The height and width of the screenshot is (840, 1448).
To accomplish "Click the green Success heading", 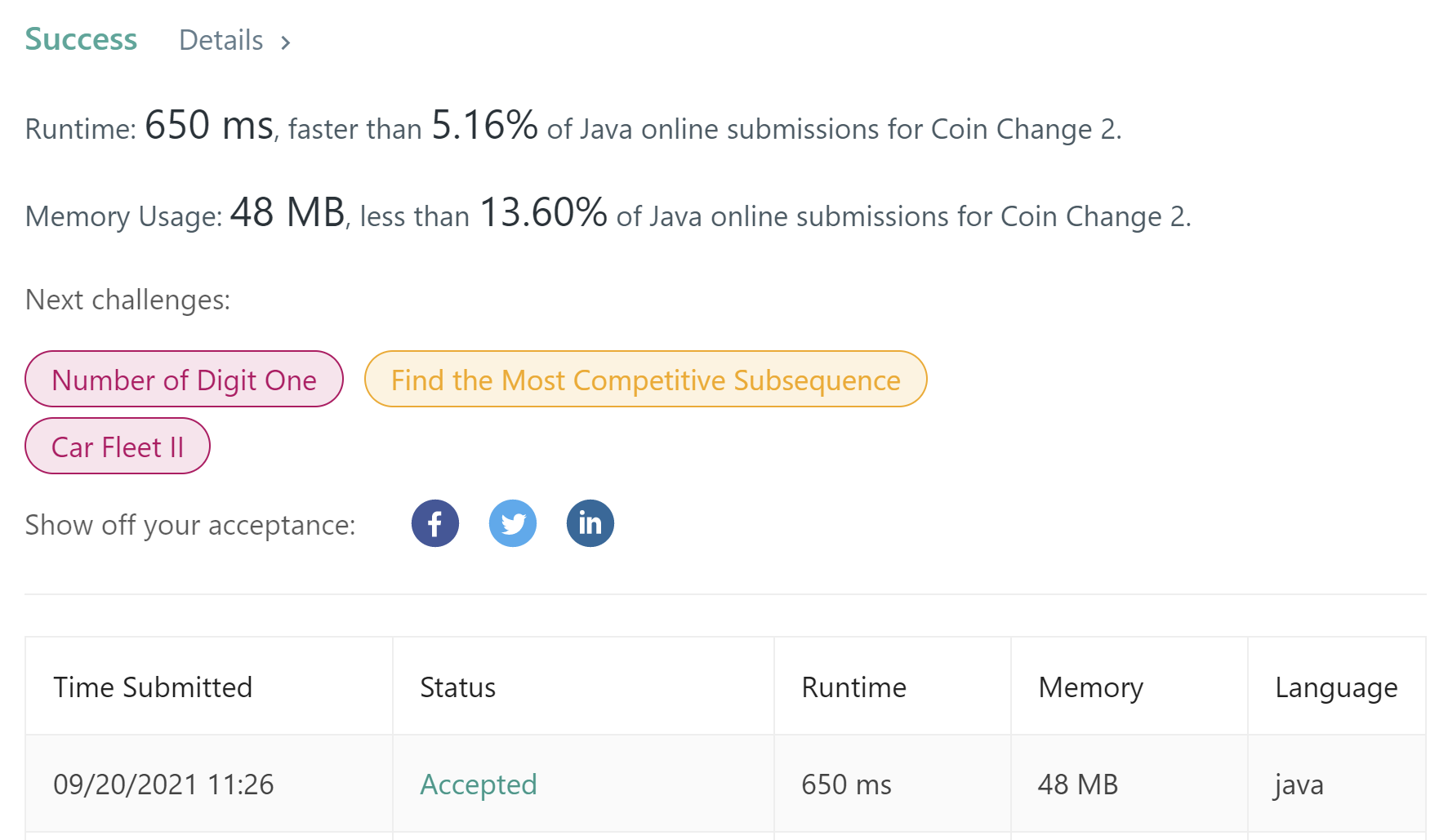I will pyautogui.click(x=81, y=40).
